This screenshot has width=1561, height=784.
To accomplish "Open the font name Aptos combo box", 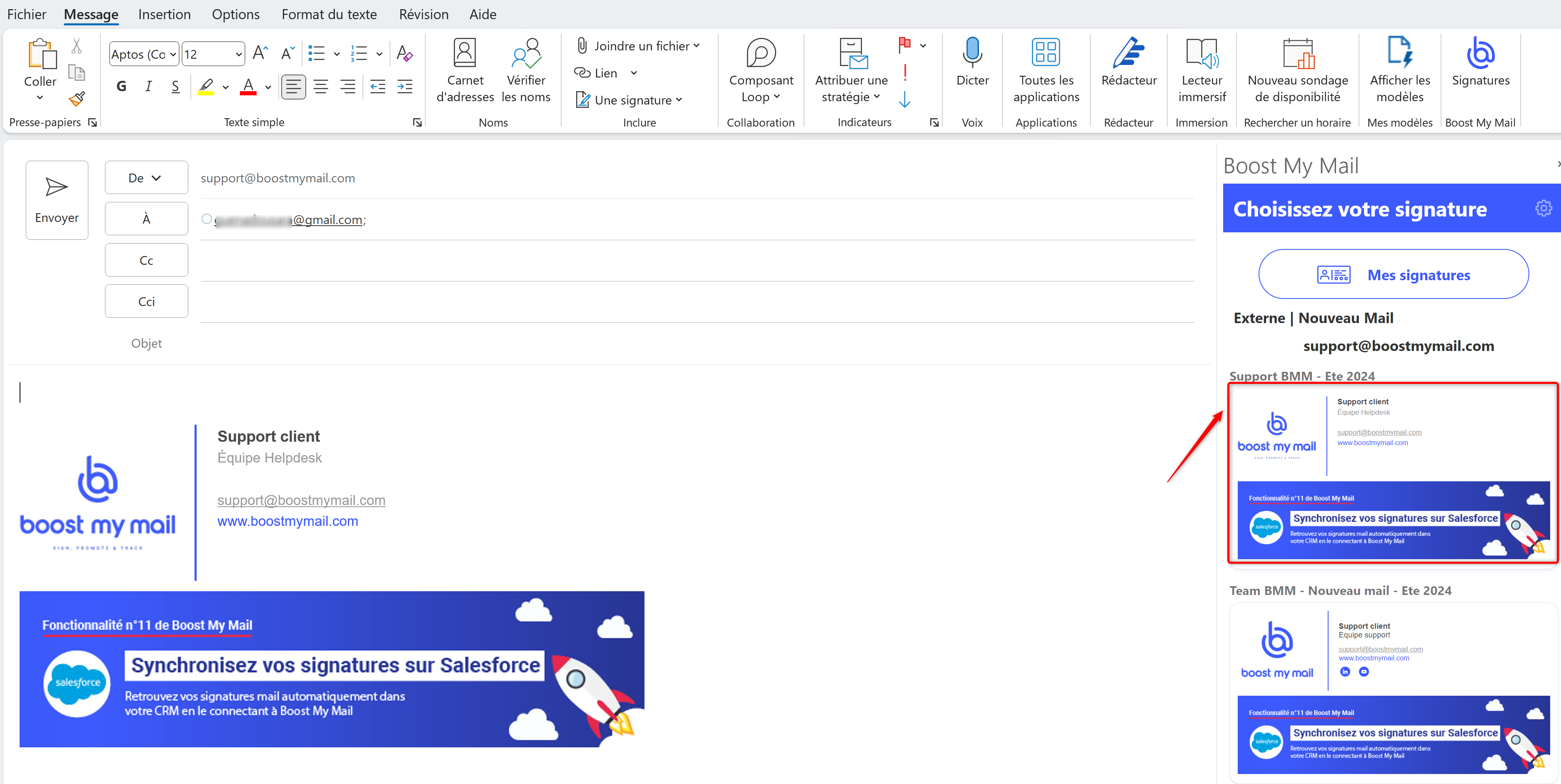I will [144, 54].
